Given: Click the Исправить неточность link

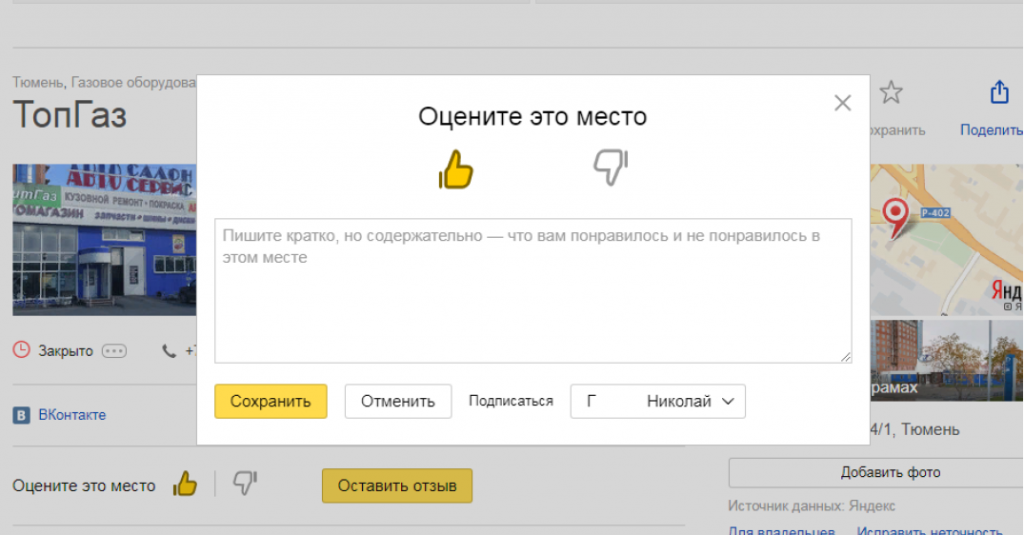Looking at the screenshot, I should click(x=929, y=531).
